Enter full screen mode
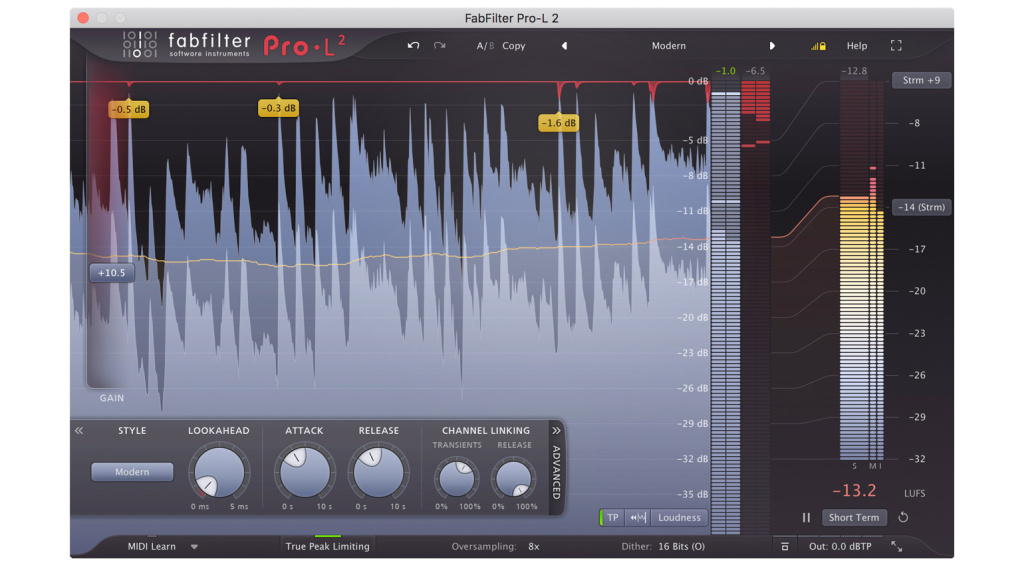Viewport: 1024px width, 565px height. click(896, 46)
